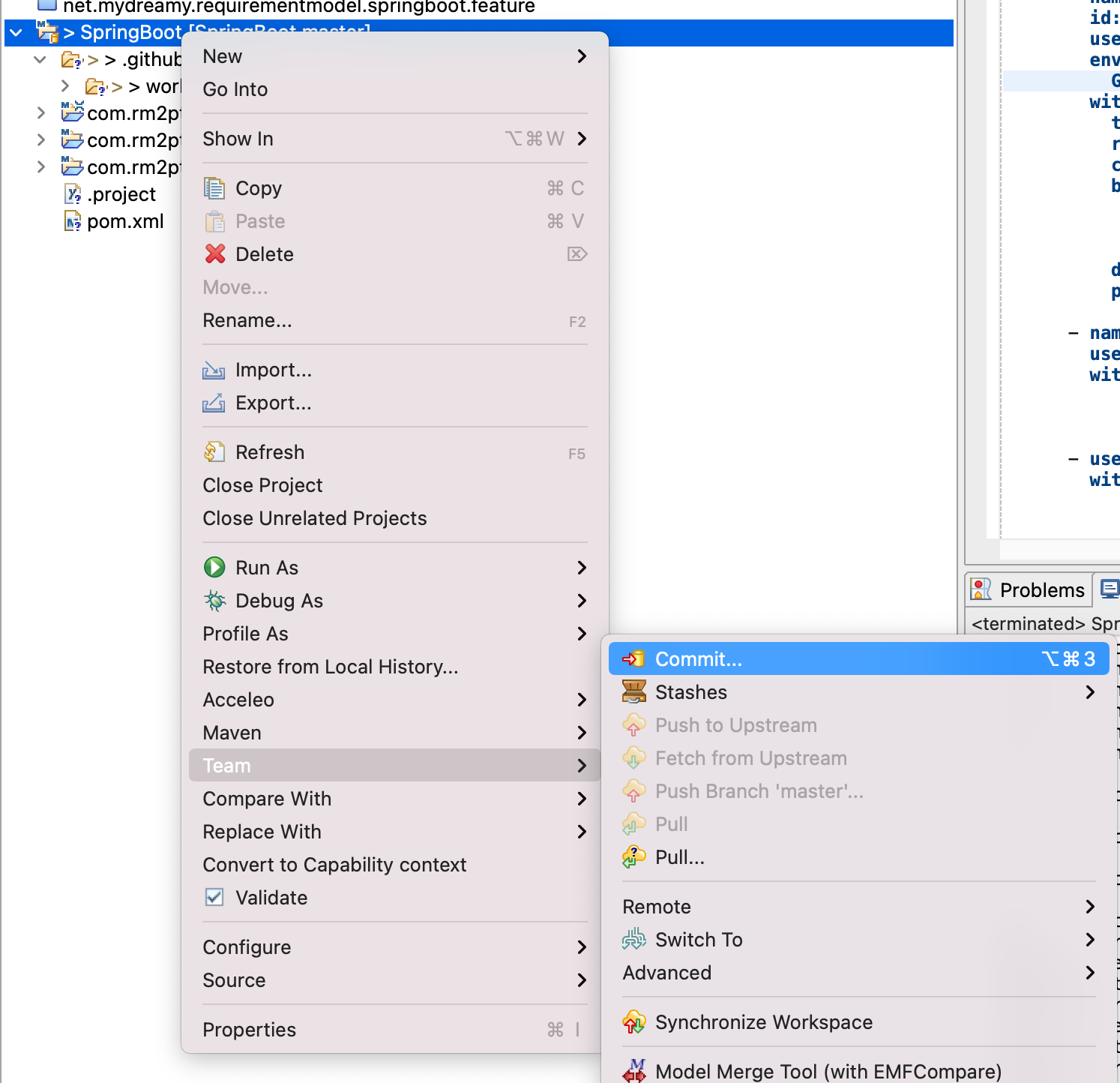Viewport: 1120px width, 1083px height.
Task: Select Convert to Capability context
Action: click(x=394, y=865)
